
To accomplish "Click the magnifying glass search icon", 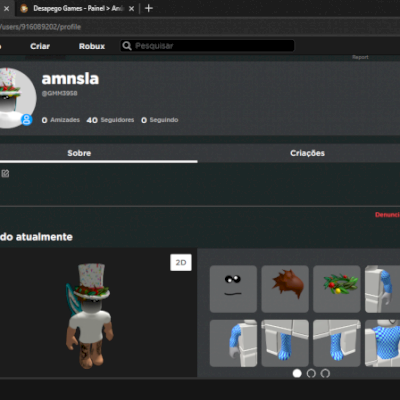I will 127,46.
